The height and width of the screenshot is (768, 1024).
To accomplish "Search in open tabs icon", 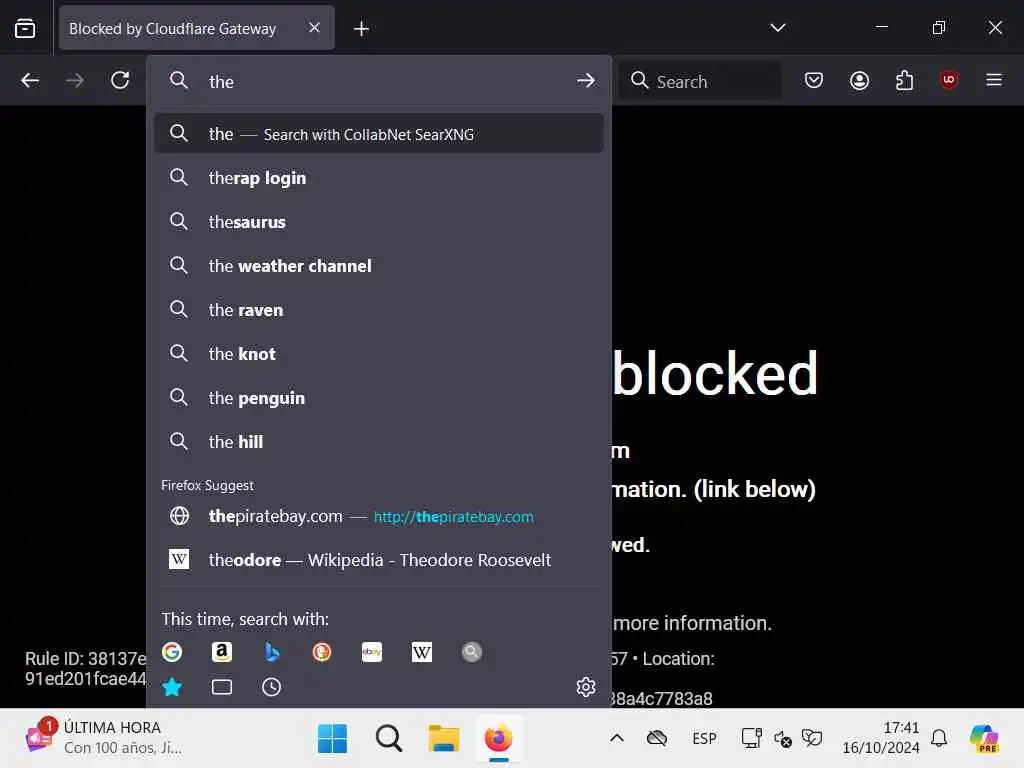I will (222, 687).
